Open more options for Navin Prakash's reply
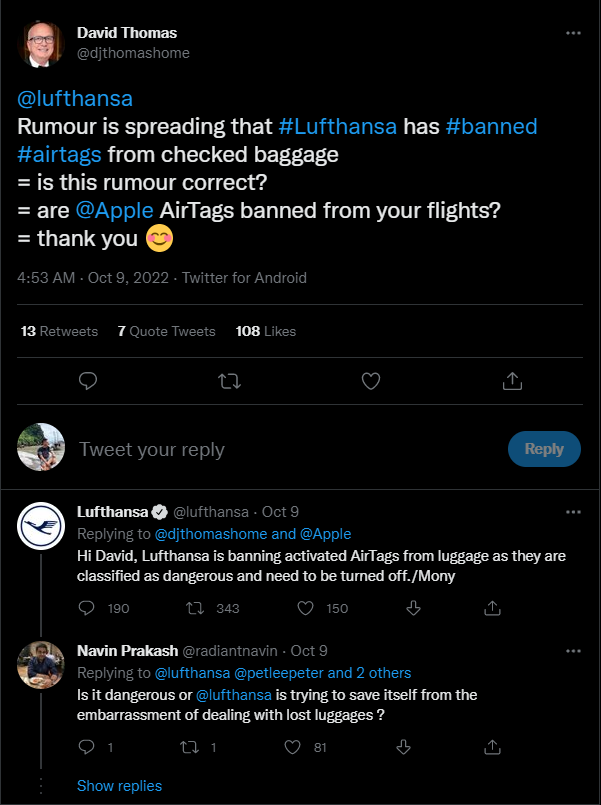 tap(573, 651)
